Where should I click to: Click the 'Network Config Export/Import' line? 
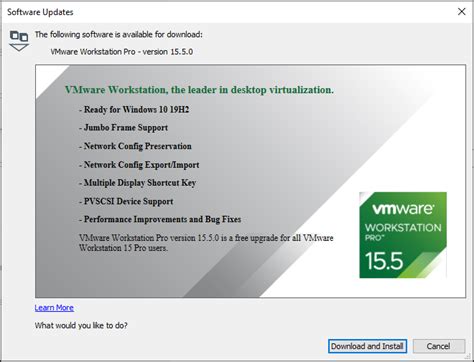(x=139, y=165)
